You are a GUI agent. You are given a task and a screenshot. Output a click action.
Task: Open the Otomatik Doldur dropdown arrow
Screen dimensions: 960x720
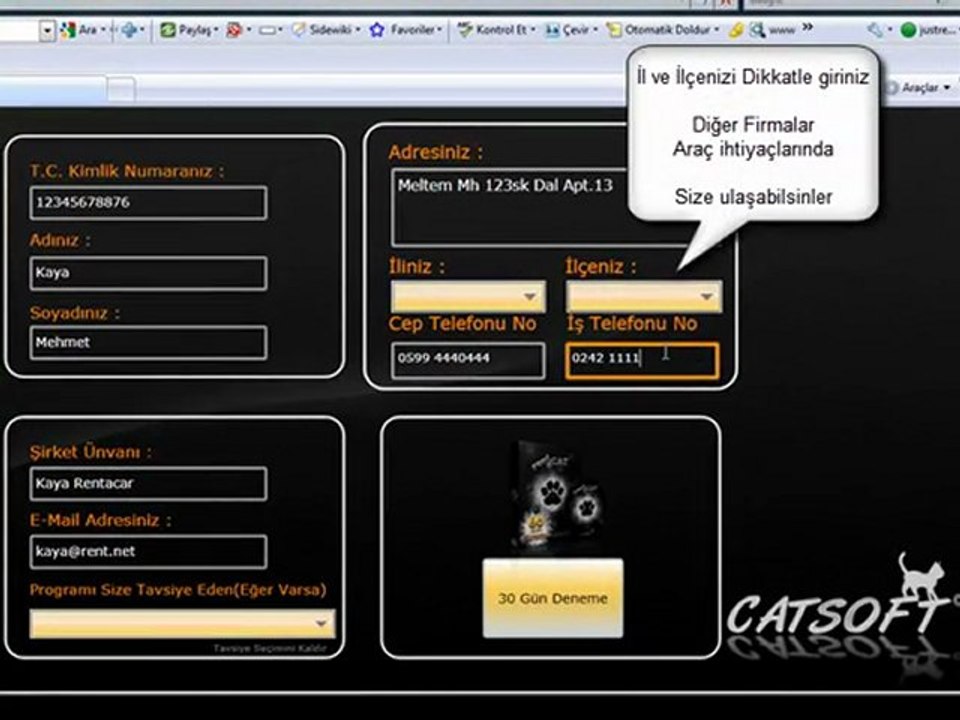click(717, 30)
